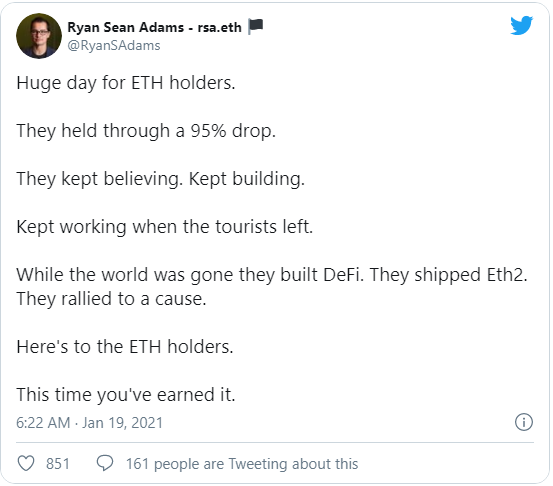Click the line 'Here's to the ETH holders.'
Viewport: 553px width, 486px height.
coord(125,347)
